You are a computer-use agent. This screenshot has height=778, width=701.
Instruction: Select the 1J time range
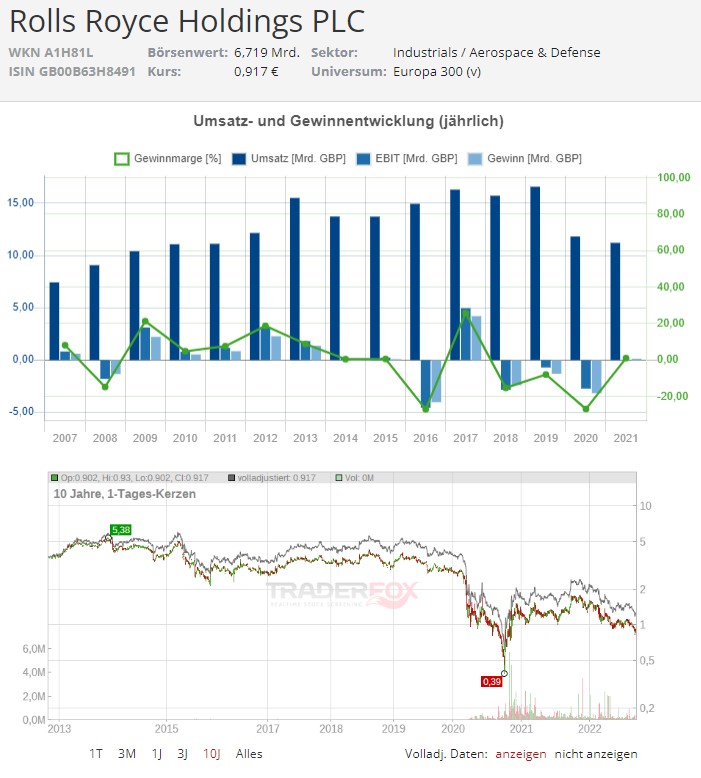pyautogui.click(x=157, y=754)
